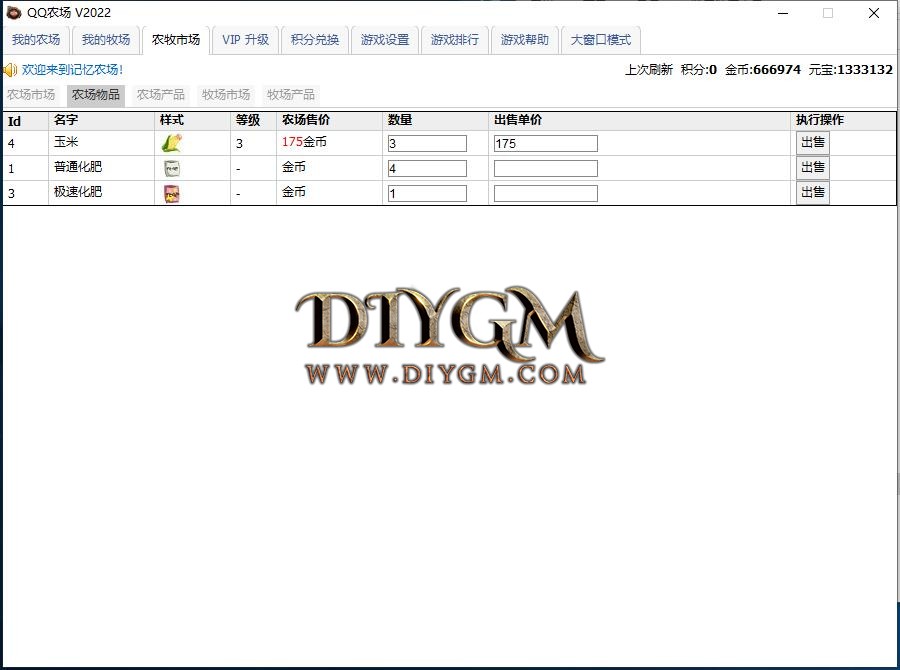Focus the 极速化肥 unit price field

[x=545, y=193]
